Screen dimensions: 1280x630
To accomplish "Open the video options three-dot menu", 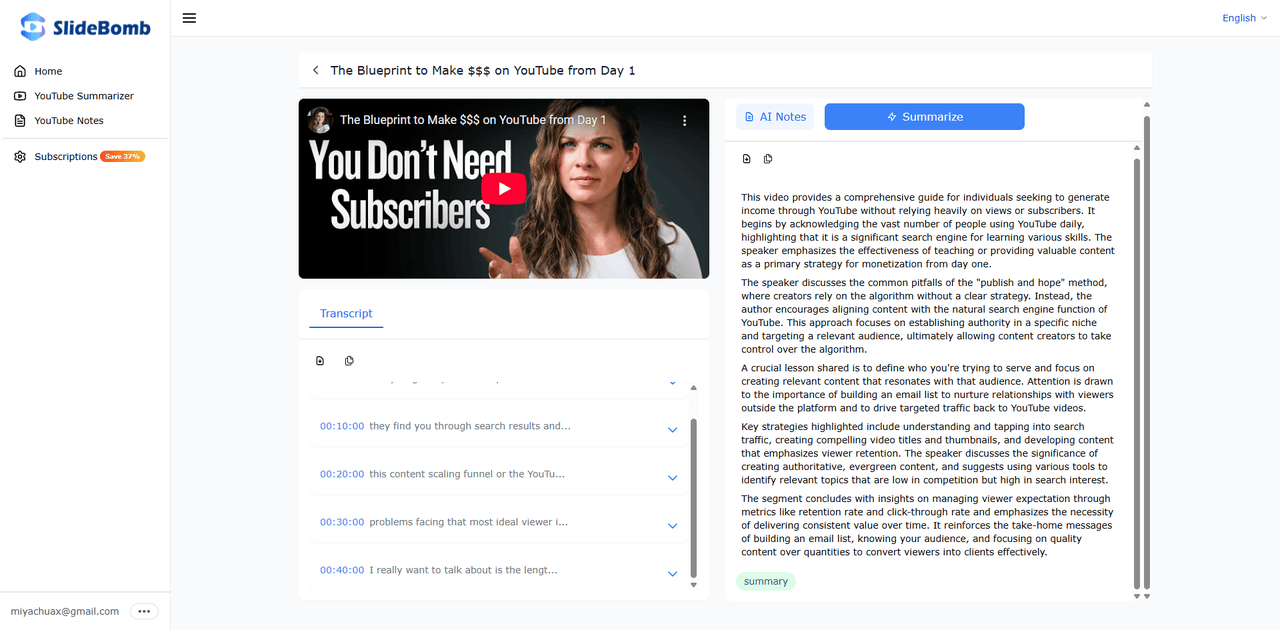I will (x=684, y=119).
